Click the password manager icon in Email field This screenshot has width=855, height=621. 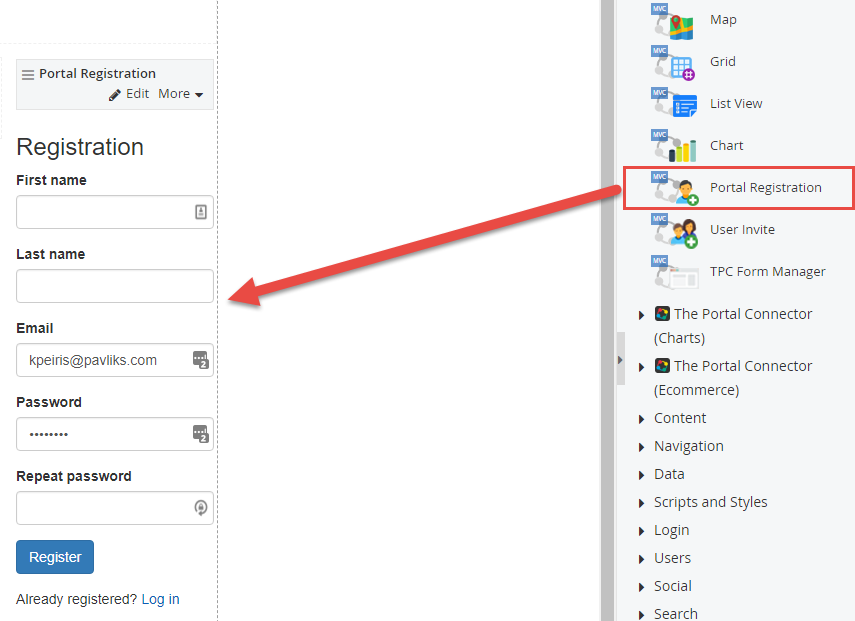(201, 360)
